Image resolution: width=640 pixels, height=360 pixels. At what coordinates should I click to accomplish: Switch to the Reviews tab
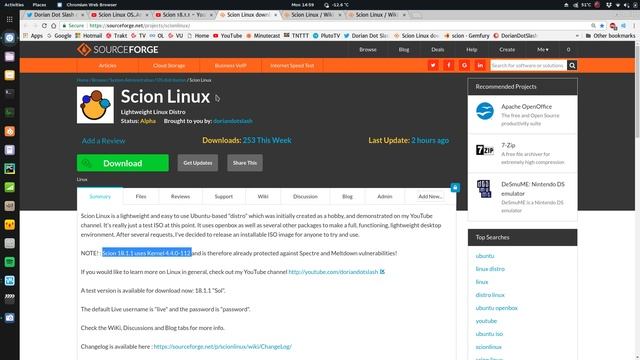tap(180, 196)
